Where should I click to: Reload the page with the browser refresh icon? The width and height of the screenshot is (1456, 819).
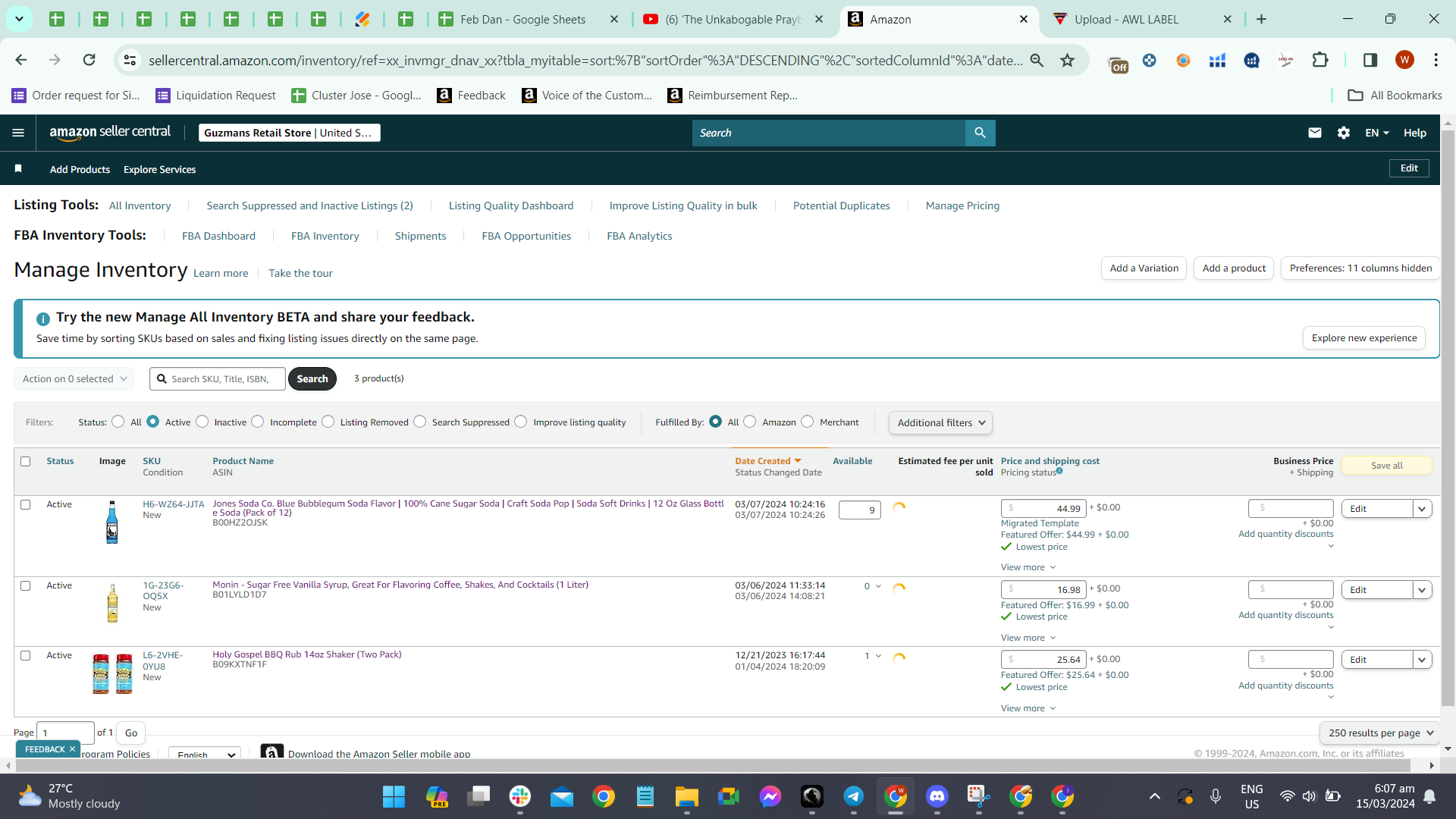coord(89,60)
